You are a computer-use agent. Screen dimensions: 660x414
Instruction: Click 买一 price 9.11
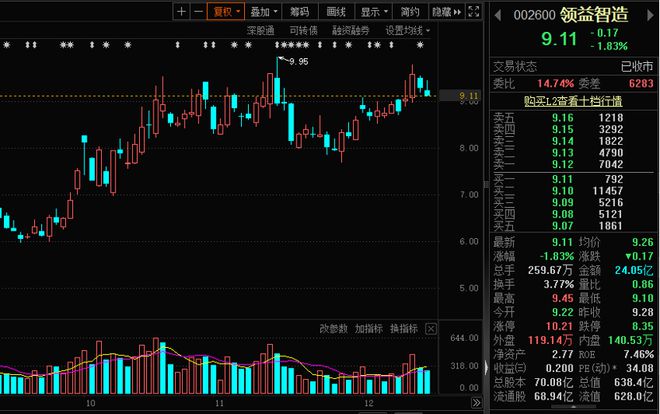(563, 179)
